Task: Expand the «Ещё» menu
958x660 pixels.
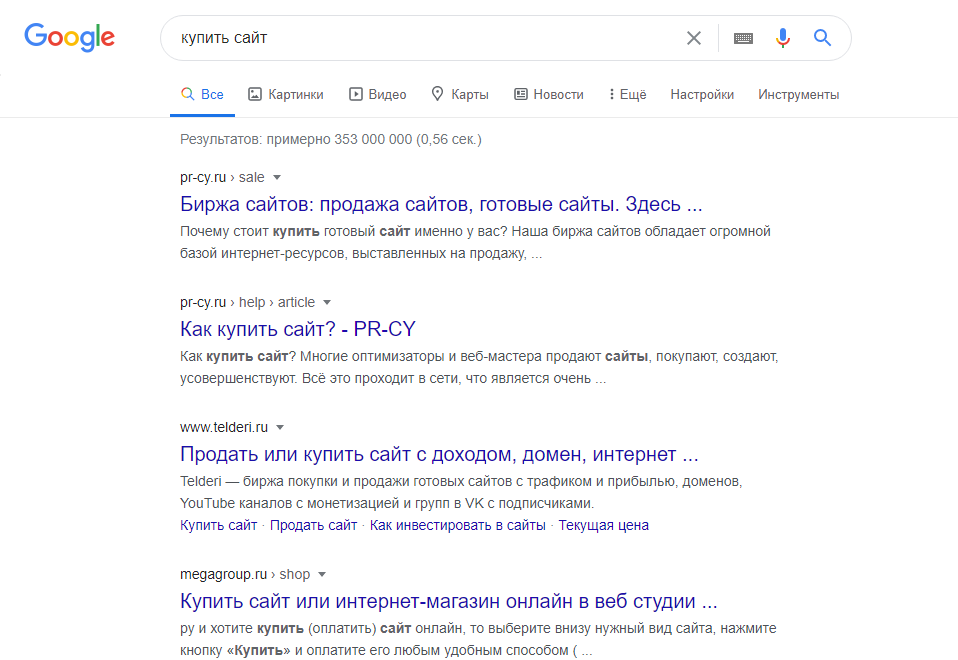Action: pyautogui.click(x=627, y=95)
